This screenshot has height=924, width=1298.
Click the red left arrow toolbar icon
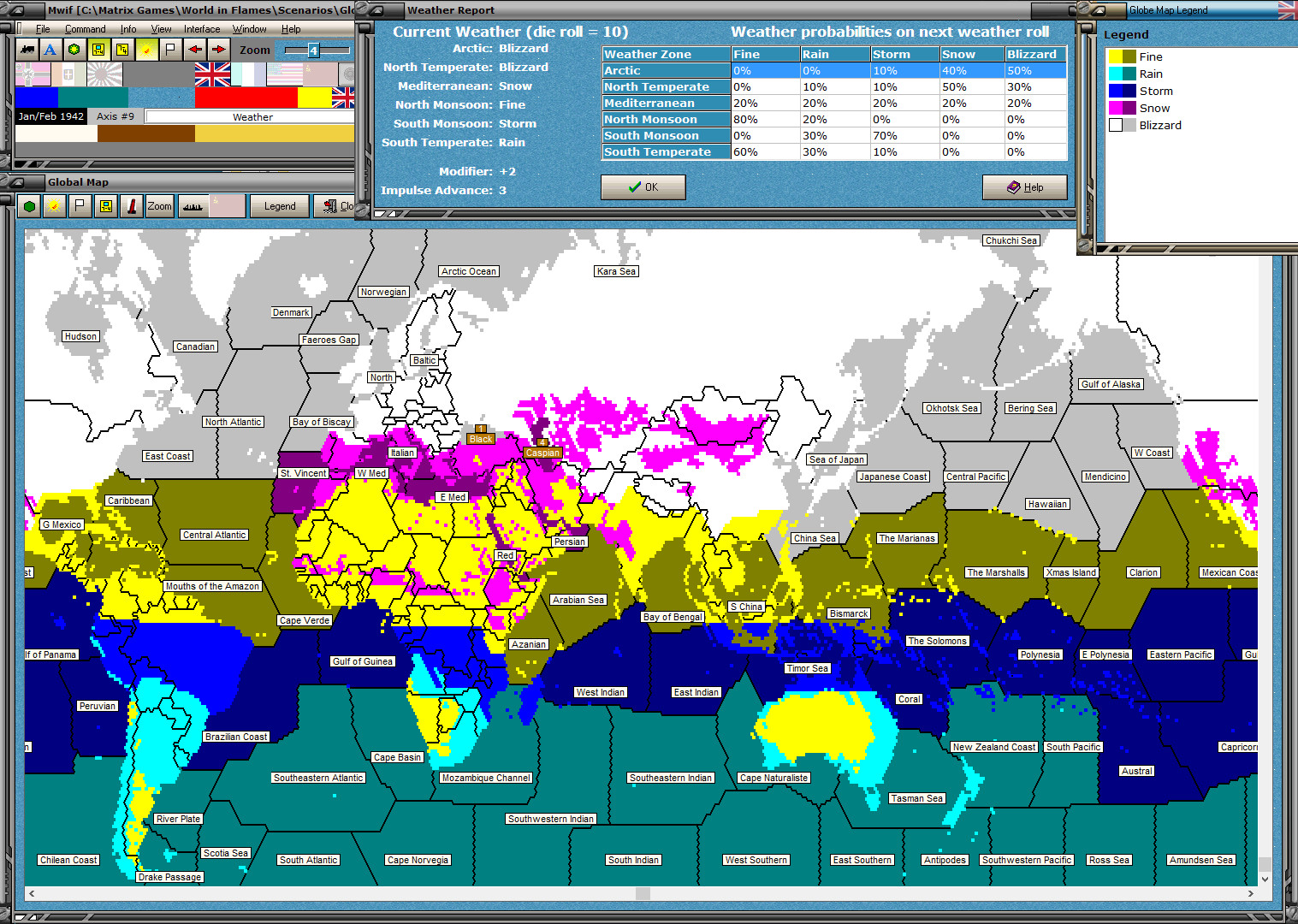pos(195,50)
